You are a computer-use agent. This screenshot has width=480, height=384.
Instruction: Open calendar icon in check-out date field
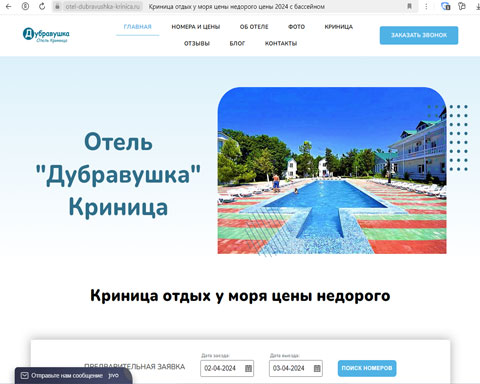click(317, 368)
